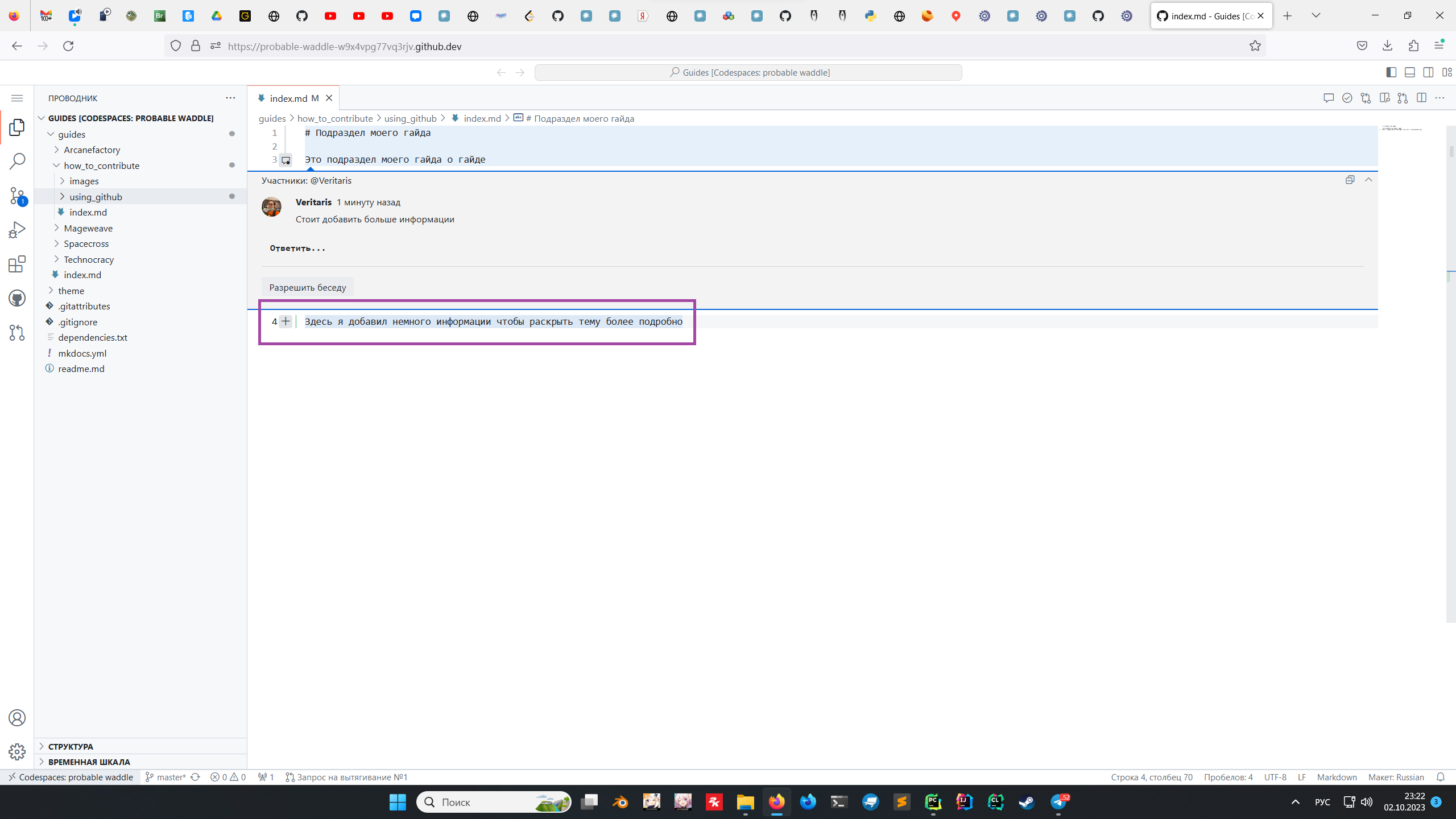Expand the Mageweave folder
The height and width of the screenshot is (819, 1456).
pyautogui.click(x=88, y=228)
